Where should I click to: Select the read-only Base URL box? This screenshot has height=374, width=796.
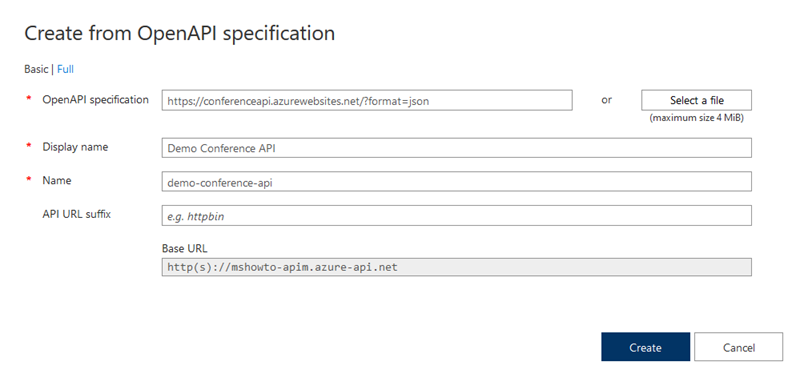click(456, 267)
